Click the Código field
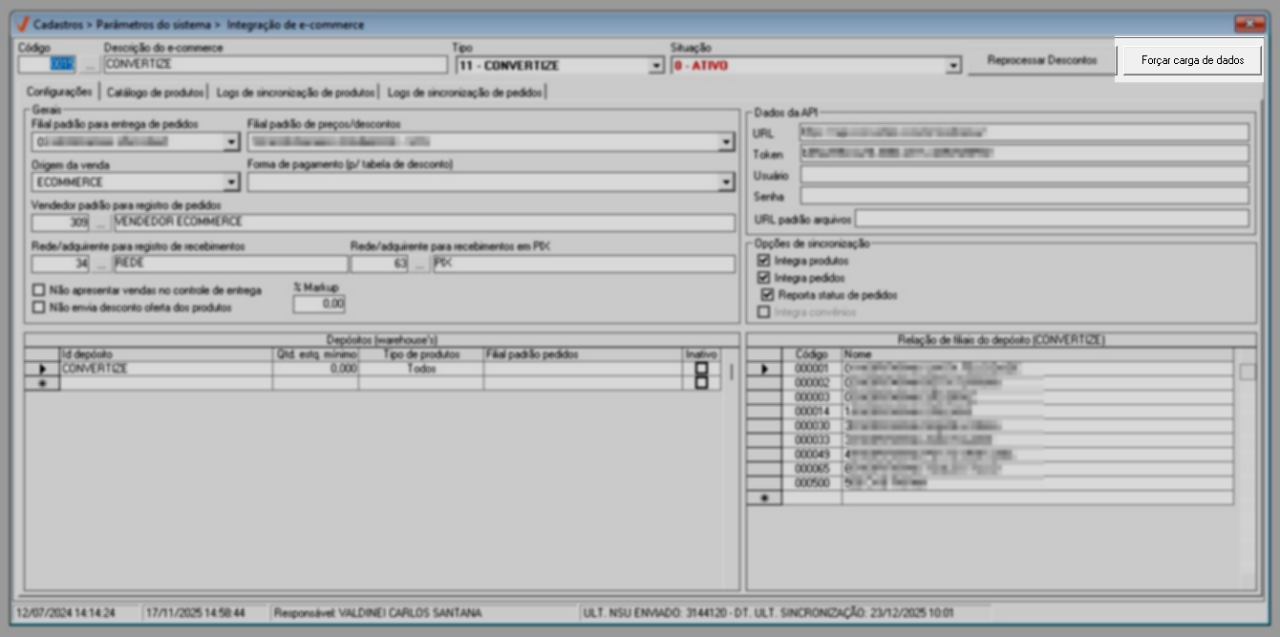This screenshot has width=1280, height=637. (48, 66)
